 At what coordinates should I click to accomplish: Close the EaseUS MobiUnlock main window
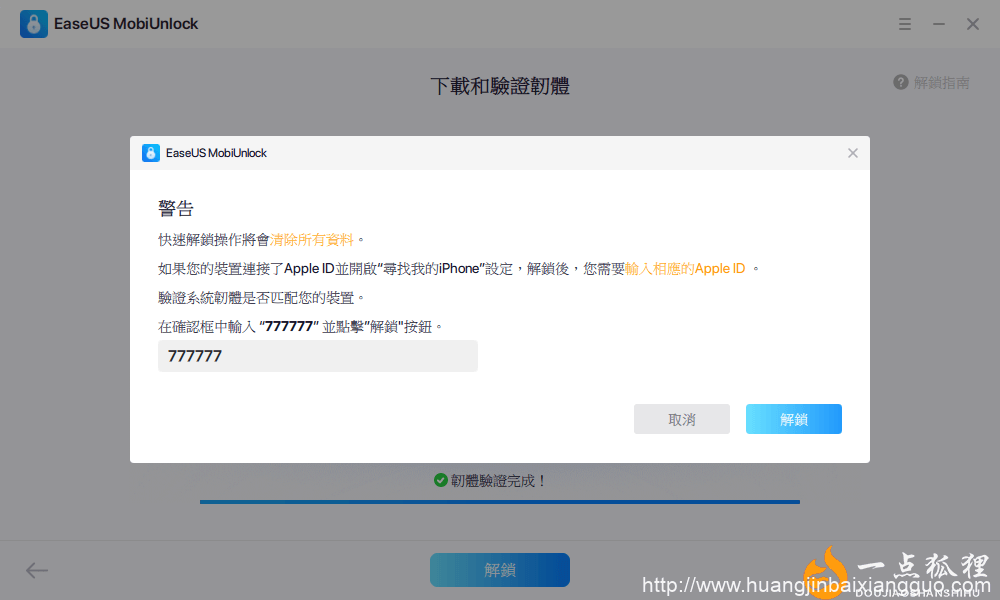tap(973, 24)
